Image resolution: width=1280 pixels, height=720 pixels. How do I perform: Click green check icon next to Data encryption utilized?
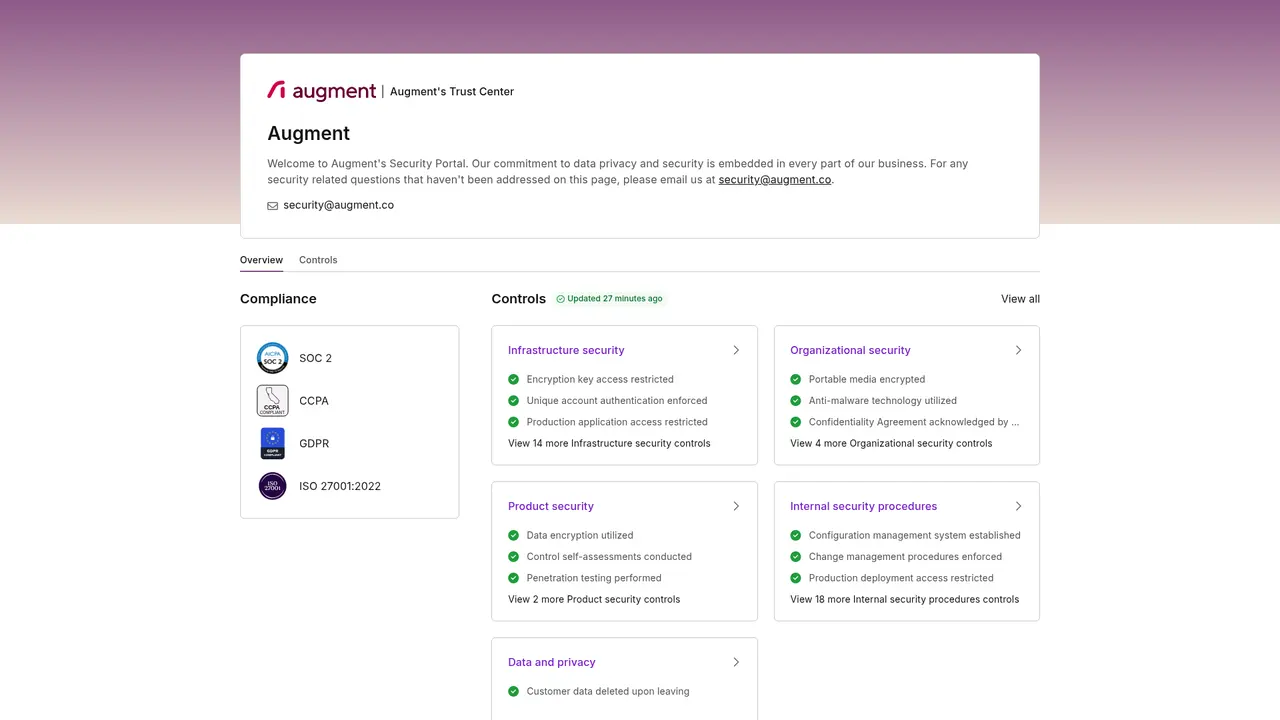[514, 535]
